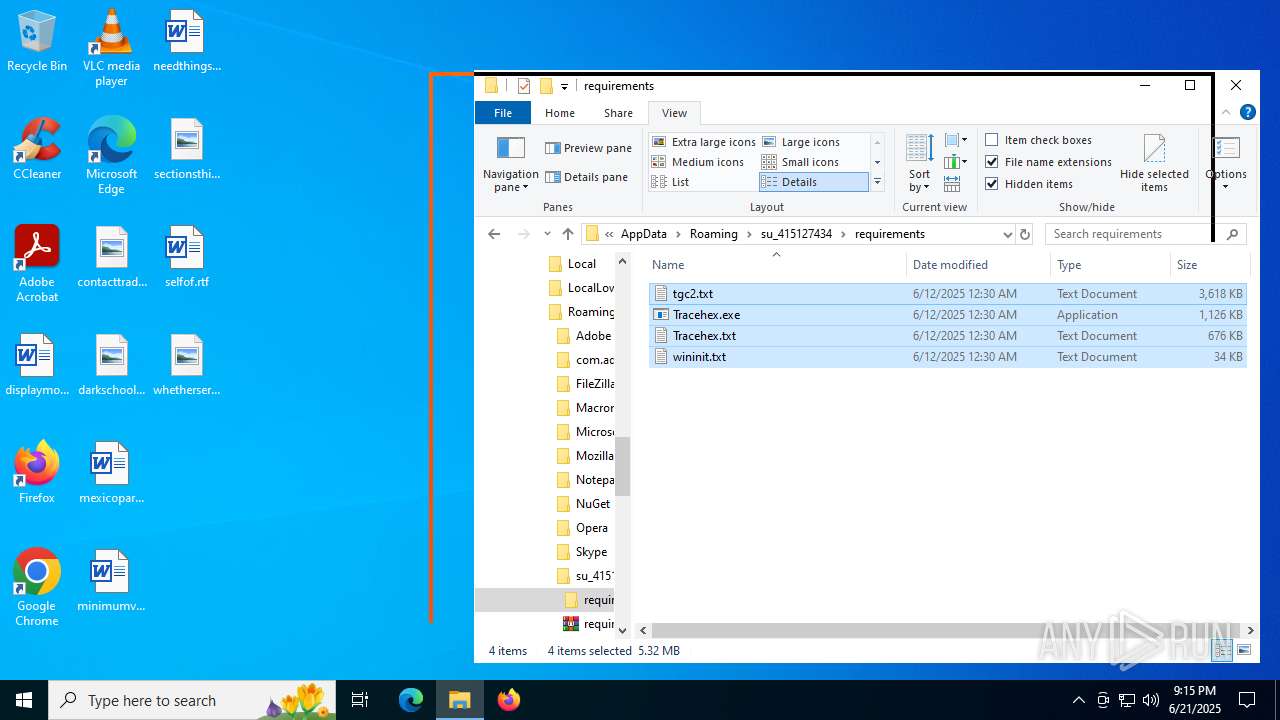The height and width of the screenshot is (720, 1280).
Task: Switch to Small icons layout
Action: [x=800, y=162]
